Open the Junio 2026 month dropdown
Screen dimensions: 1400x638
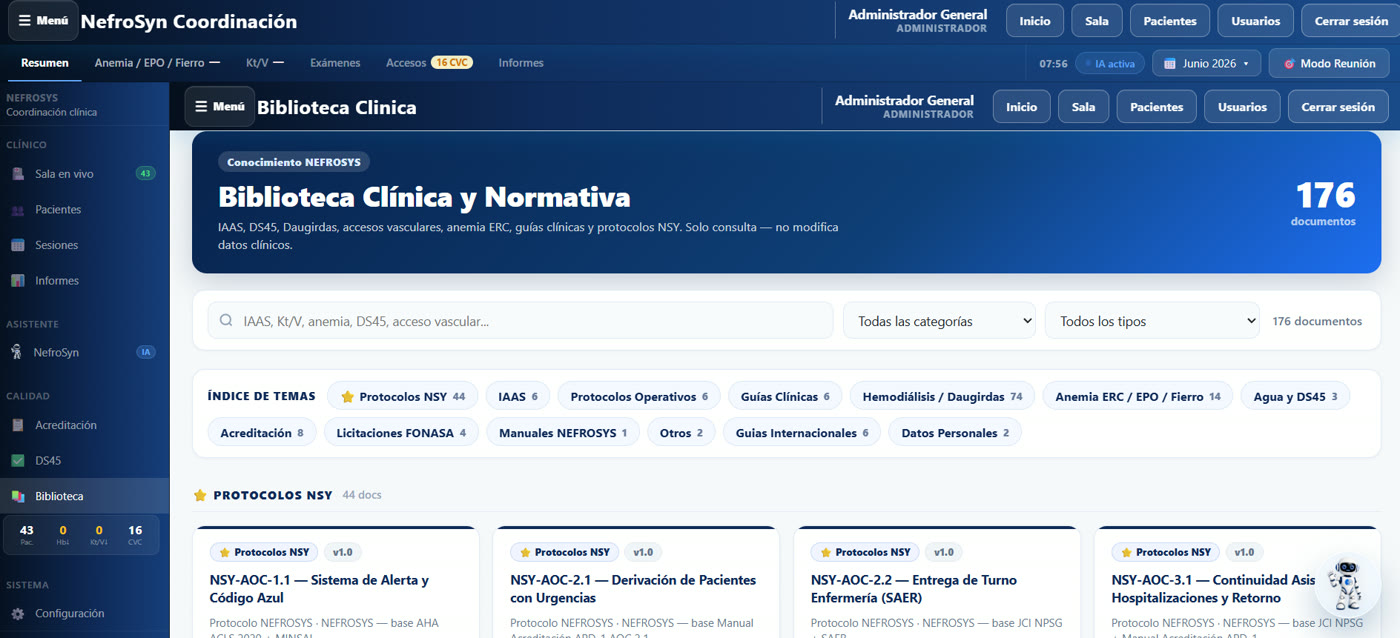[1206, 63]
